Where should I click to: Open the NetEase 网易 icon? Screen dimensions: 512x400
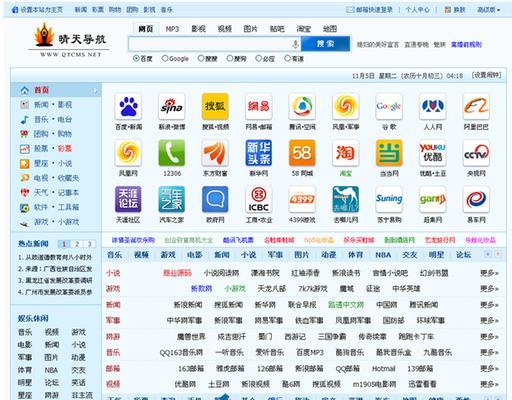point(259,106)
